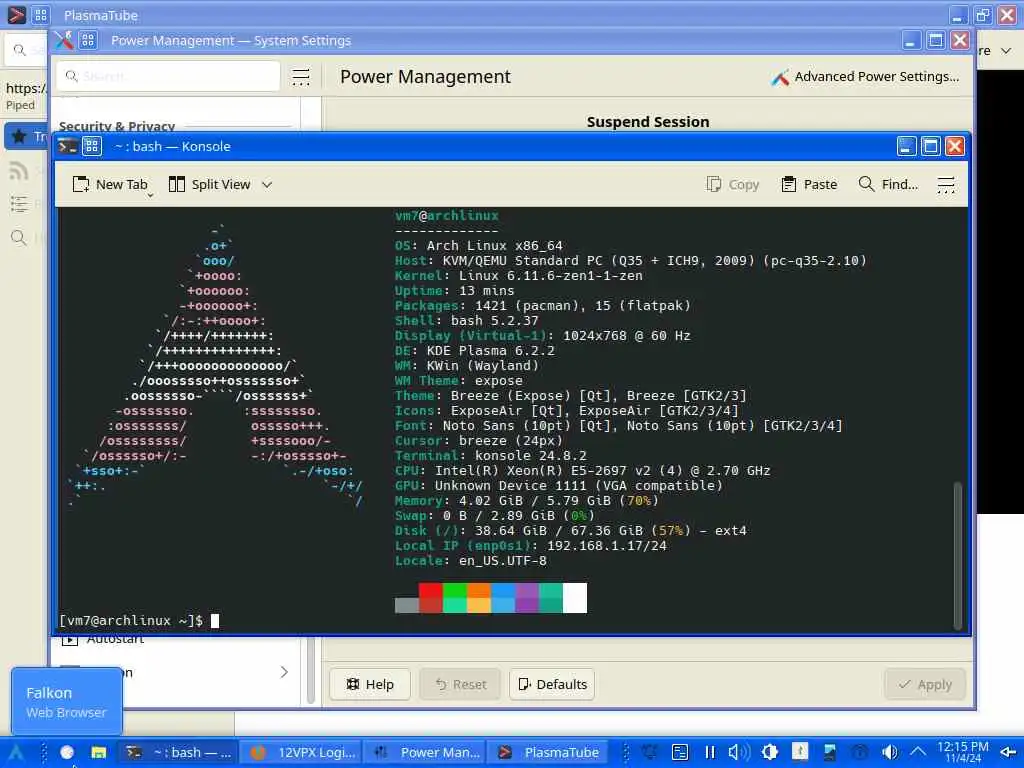Image resolution: width=1024 pixels, height=768 pixels.
Task: Open the subscriptions feed icon in PlasmaTube
Action: (19, 171)
